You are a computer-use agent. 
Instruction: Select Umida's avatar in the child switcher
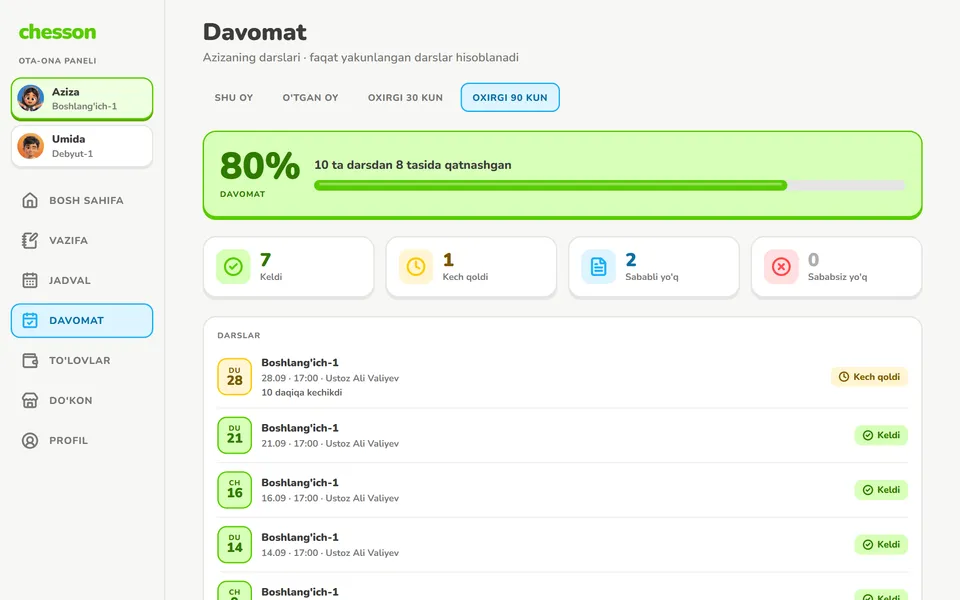[x=31, y=146]
